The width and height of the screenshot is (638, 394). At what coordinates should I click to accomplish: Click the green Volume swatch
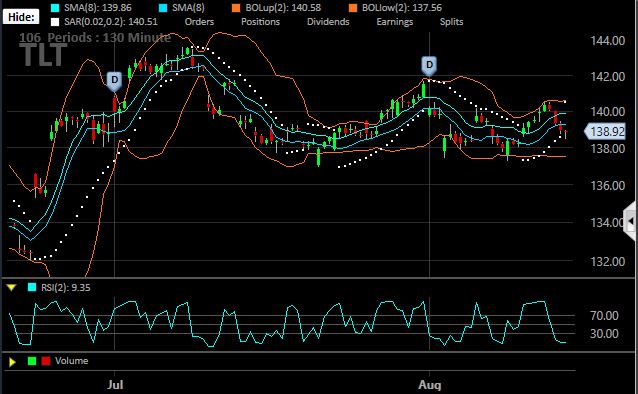pyautogui.click(x=32, y=361)
